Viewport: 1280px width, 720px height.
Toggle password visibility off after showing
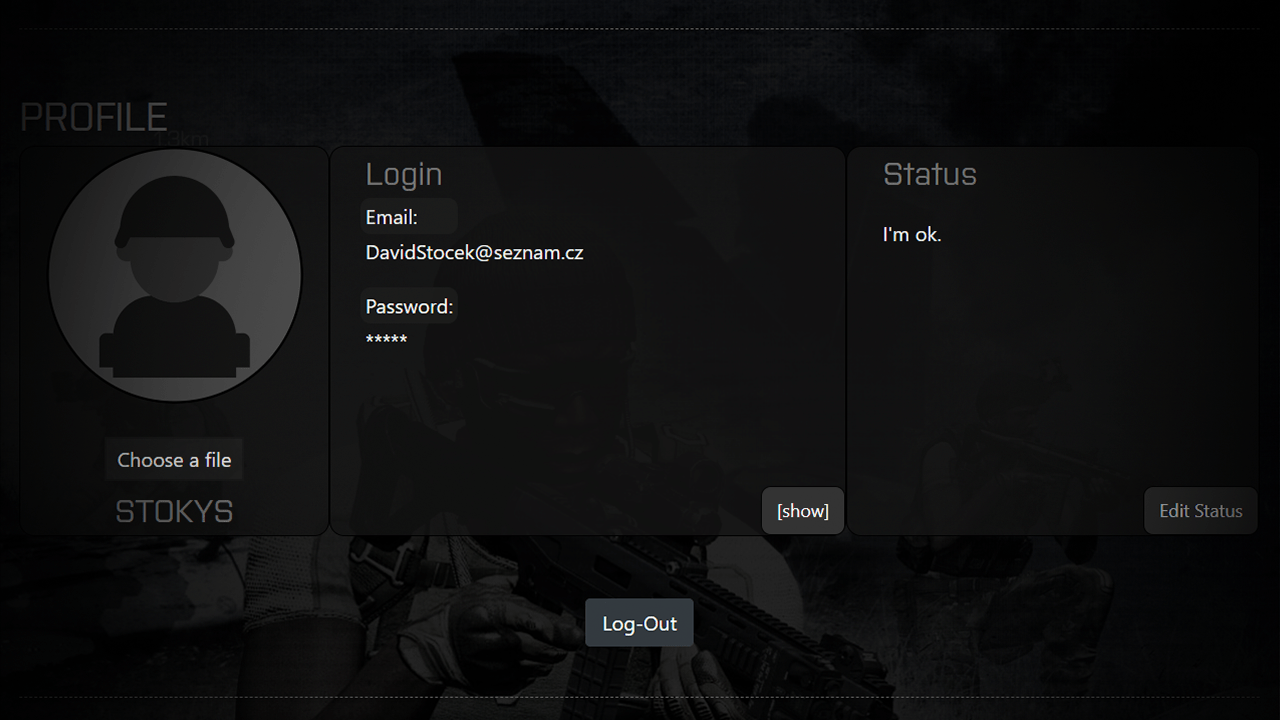(802, 510)
